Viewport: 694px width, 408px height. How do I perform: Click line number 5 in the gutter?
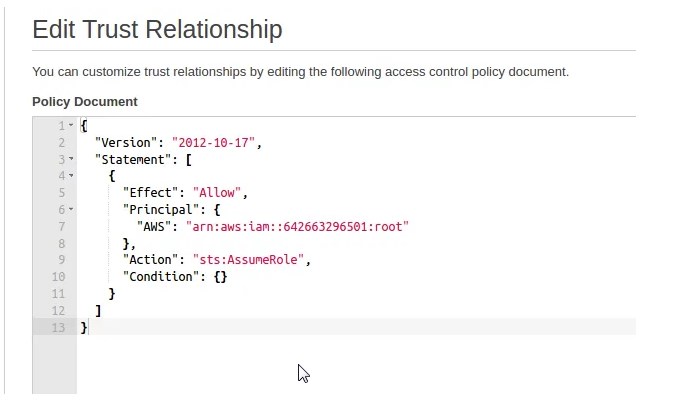point(61,193)
